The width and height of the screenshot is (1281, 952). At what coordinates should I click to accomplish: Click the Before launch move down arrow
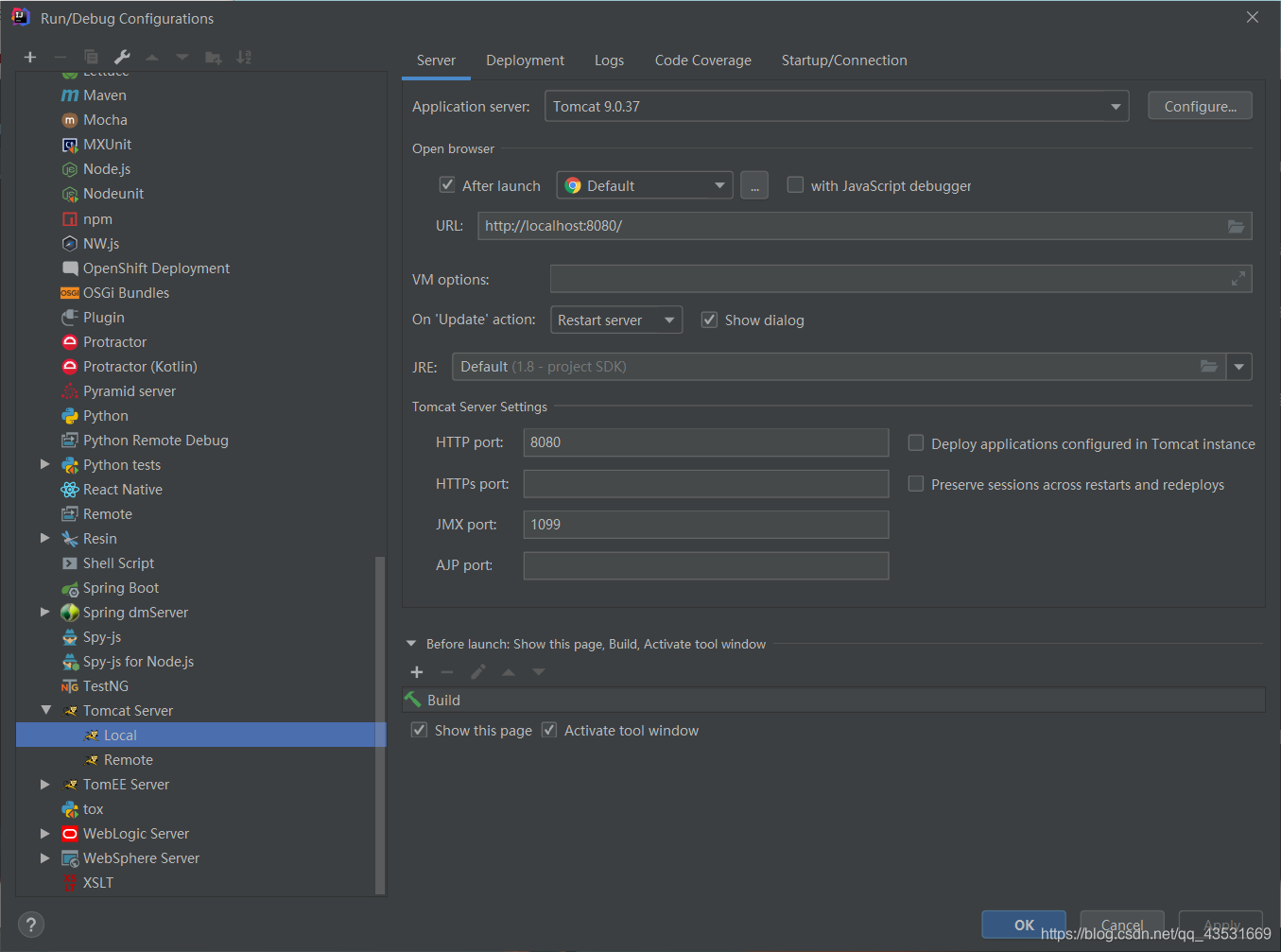539,672
